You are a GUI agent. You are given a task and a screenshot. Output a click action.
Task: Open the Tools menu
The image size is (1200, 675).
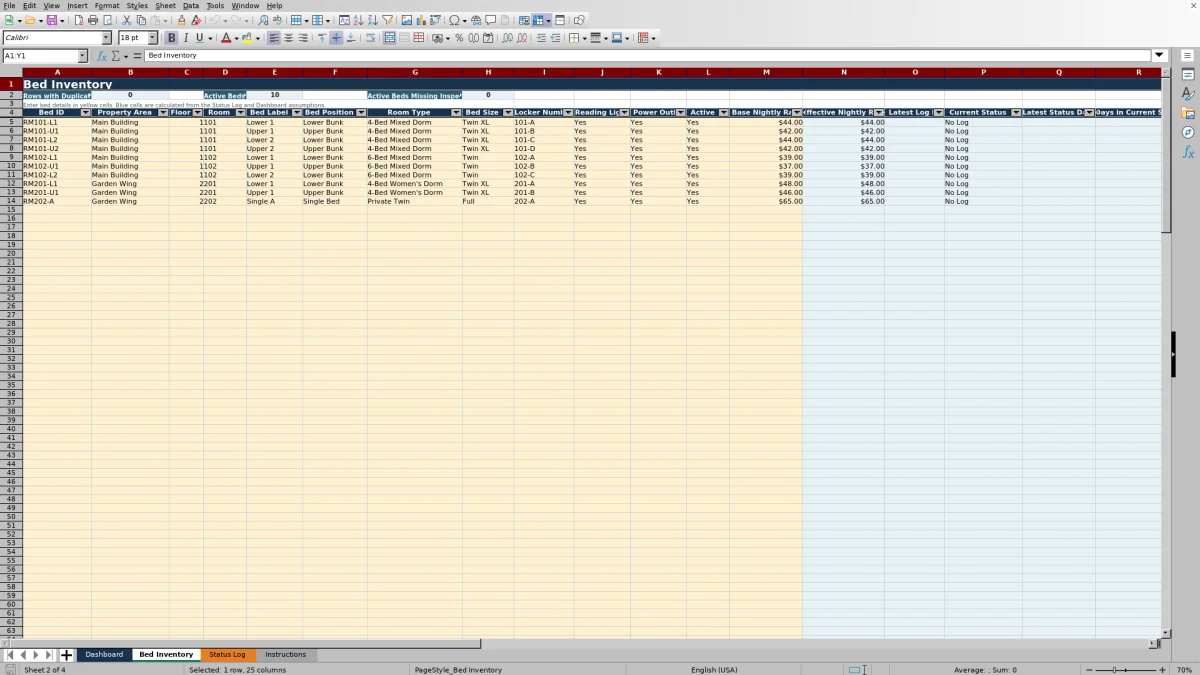point(215,6)
